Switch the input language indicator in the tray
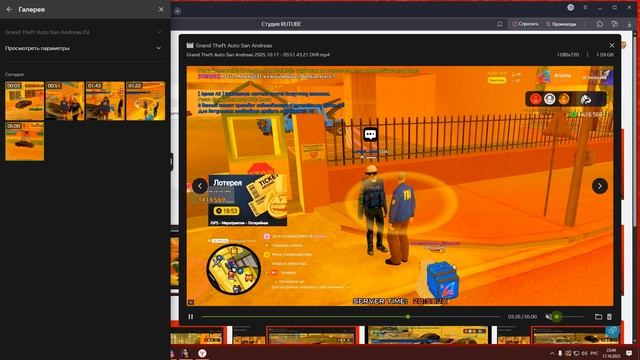The height and width of the screenshot is (360, 640). point(594,353)
